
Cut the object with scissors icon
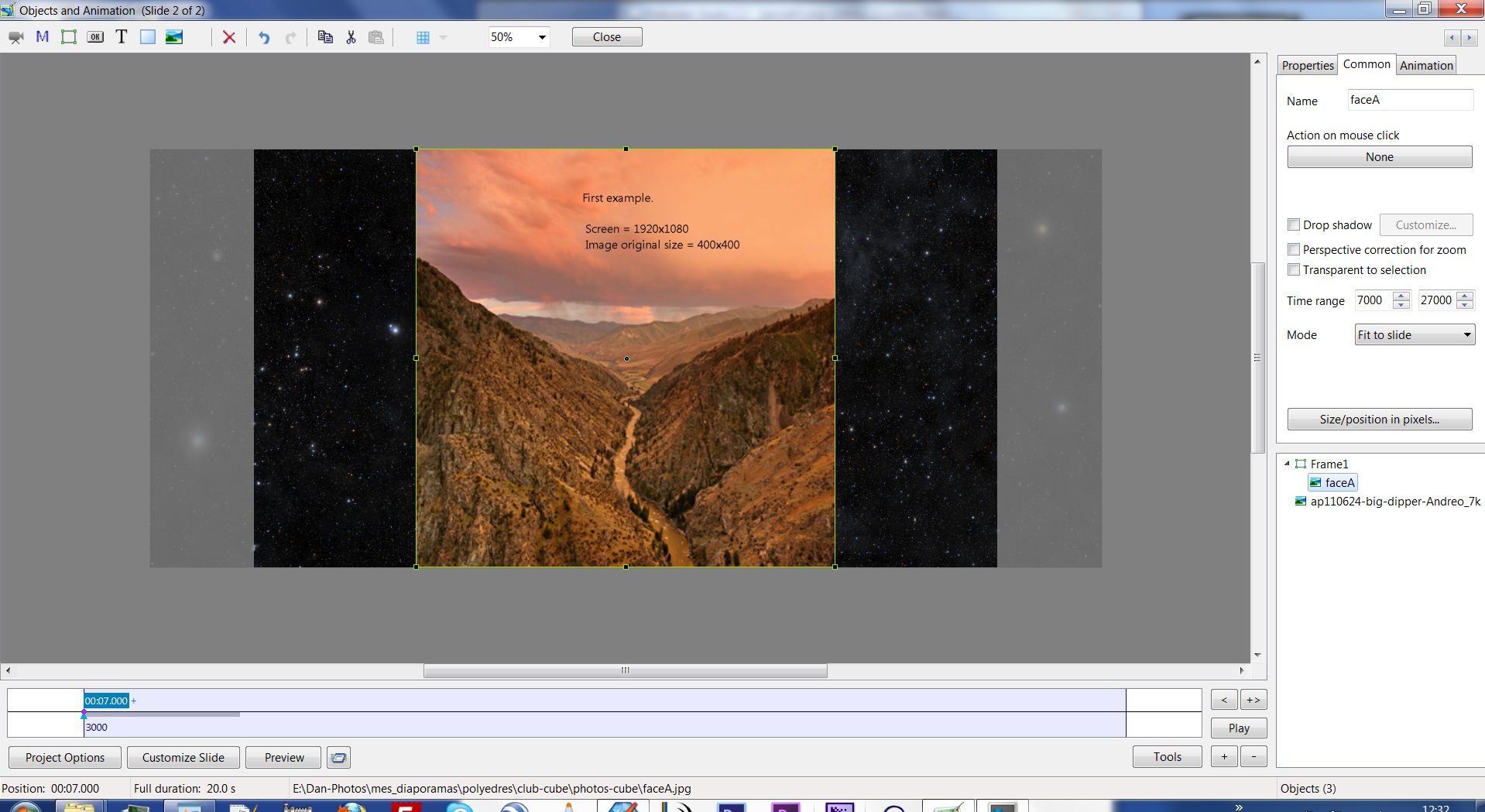click(351, 37)
